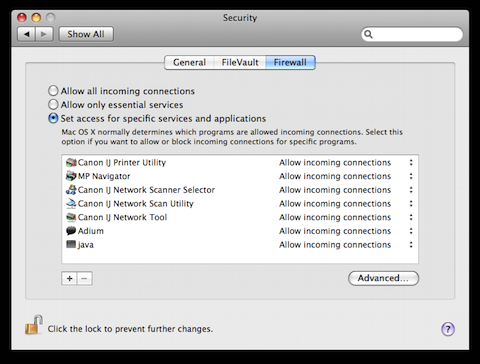
Task: Click the search field in toolbar
Action: coord(412,34)
